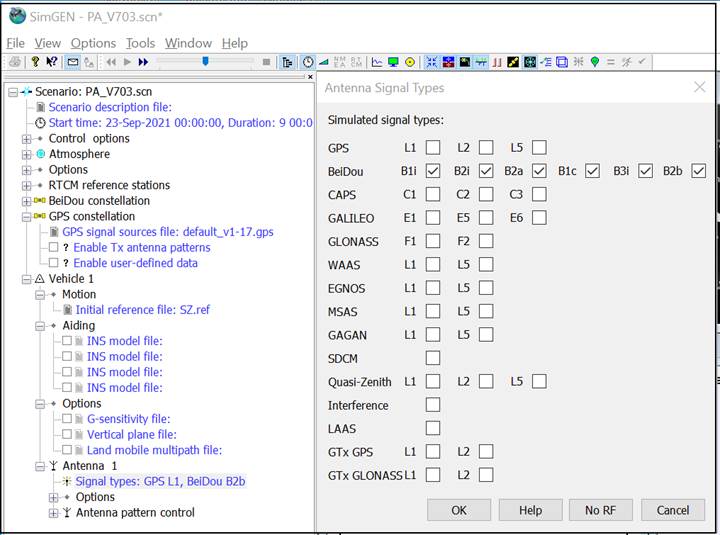The height and width of the screenshot is (535, 720).
Task: Click the print icon in the toolbar
Action: [15, 62]
